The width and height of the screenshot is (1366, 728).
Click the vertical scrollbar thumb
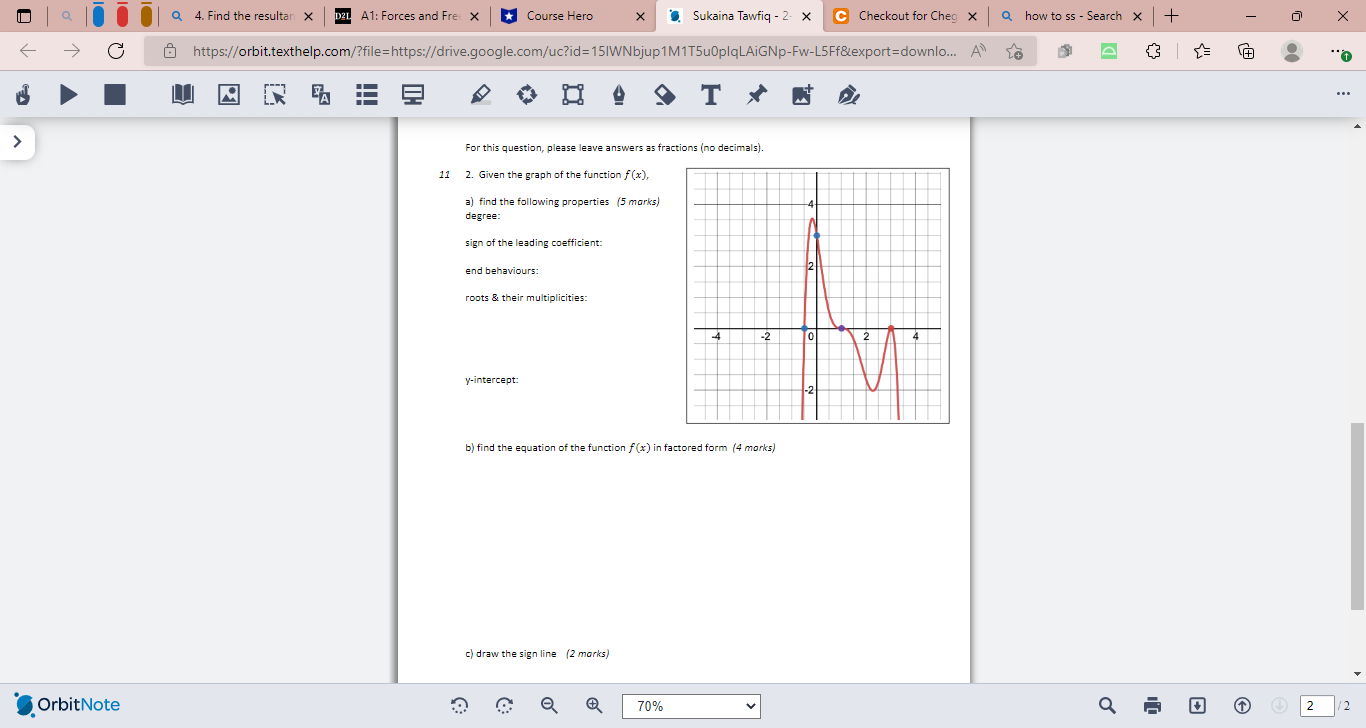(x=1357, y=515)
